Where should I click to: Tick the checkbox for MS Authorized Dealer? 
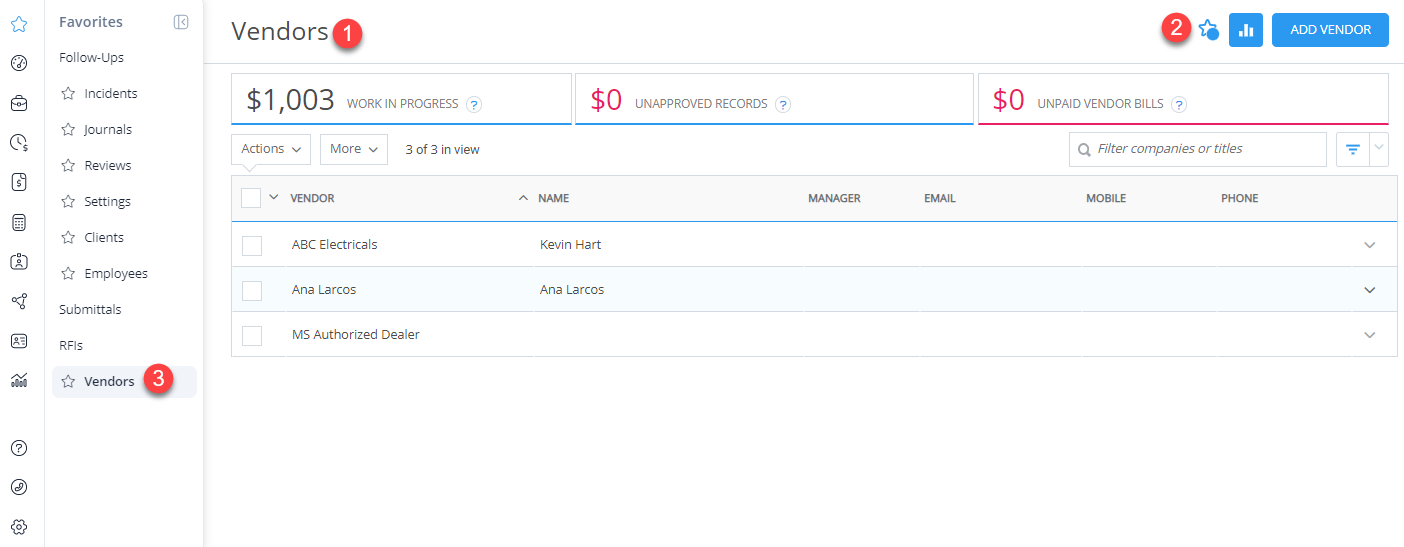coord(252,335)
